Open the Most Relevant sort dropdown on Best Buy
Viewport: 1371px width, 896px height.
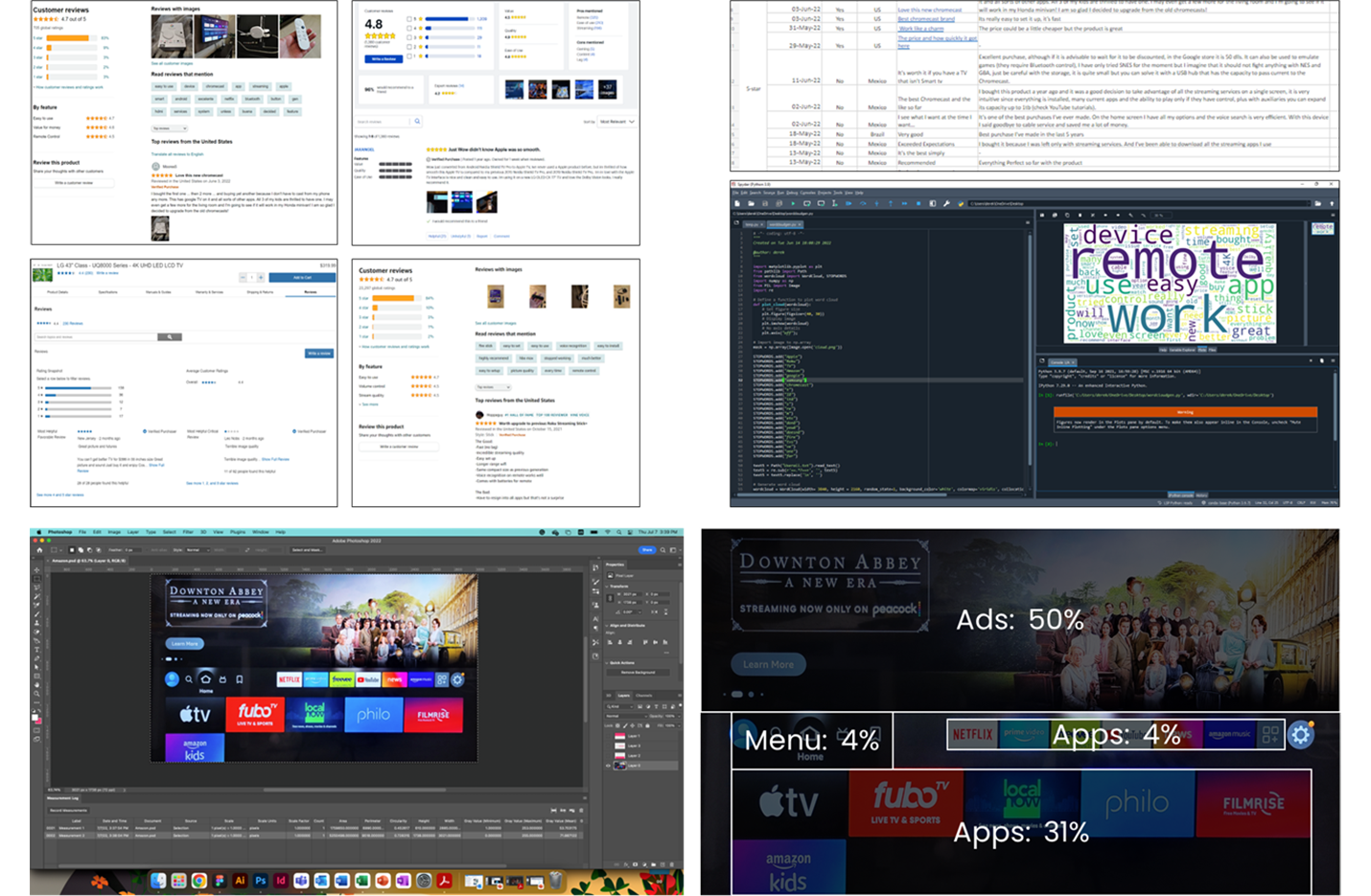617,122
